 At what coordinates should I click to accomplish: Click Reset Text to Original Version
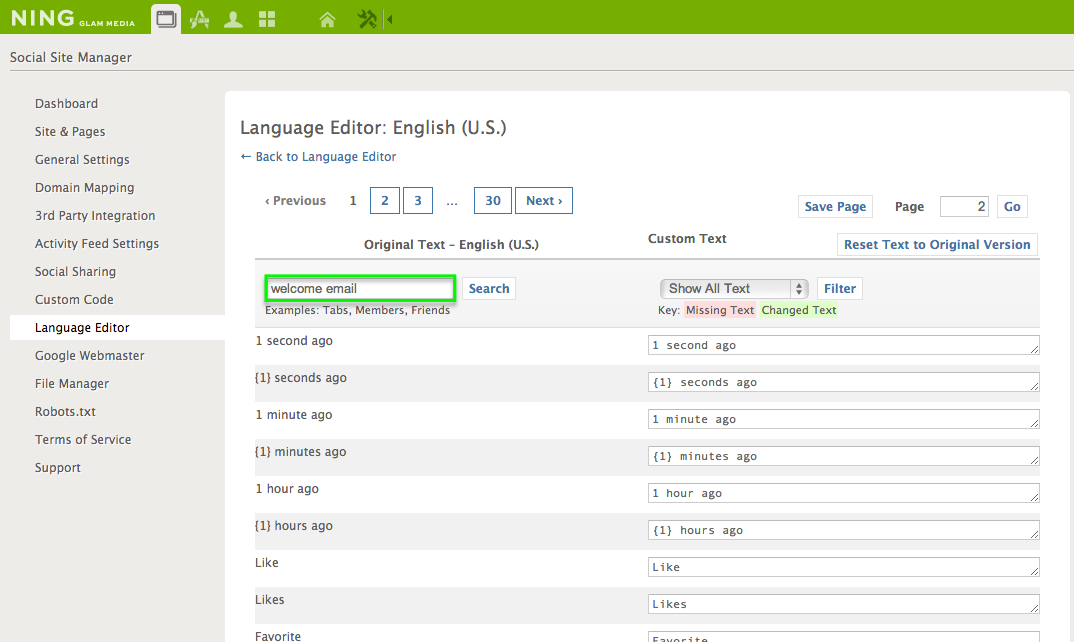click(x=936, y=244)
